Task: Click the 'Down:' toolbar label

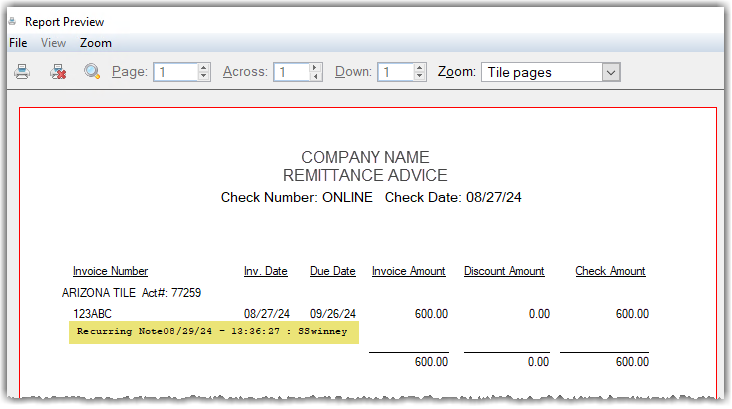Action: click(353, 71)
